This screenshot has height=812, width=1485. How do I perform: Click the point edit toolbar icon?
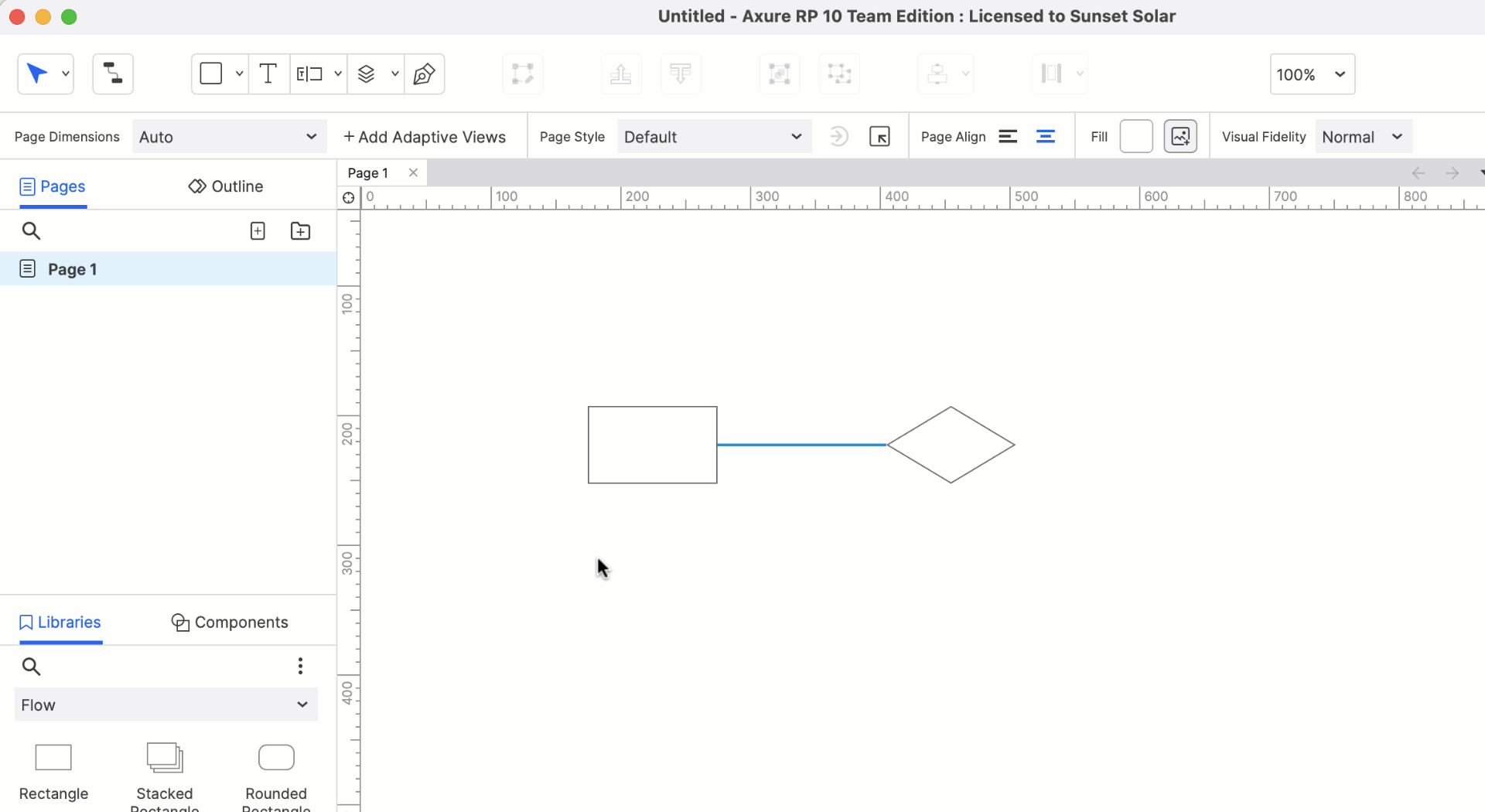(523, 74)
